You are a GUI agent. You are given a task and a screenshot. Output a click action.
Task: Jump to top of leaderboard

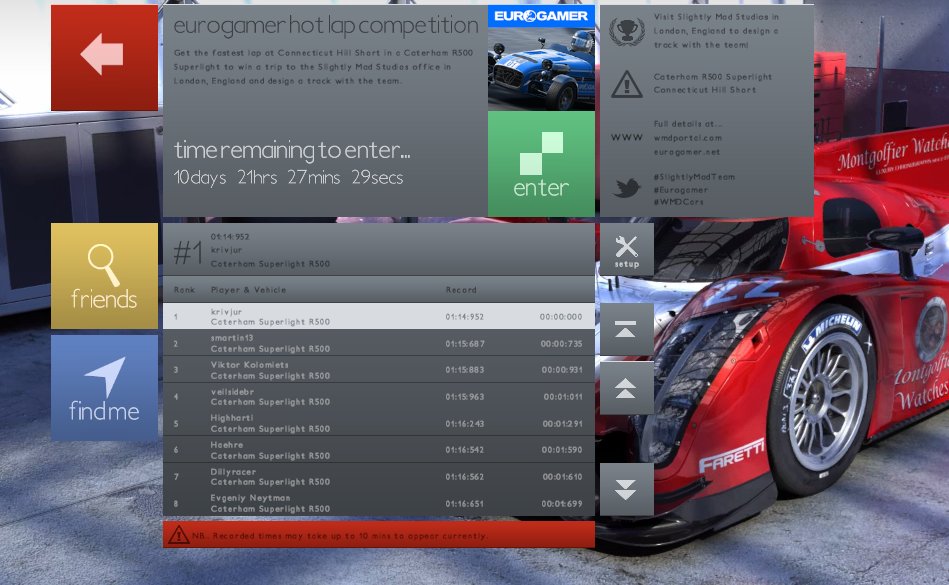click(x=626, y=329)
